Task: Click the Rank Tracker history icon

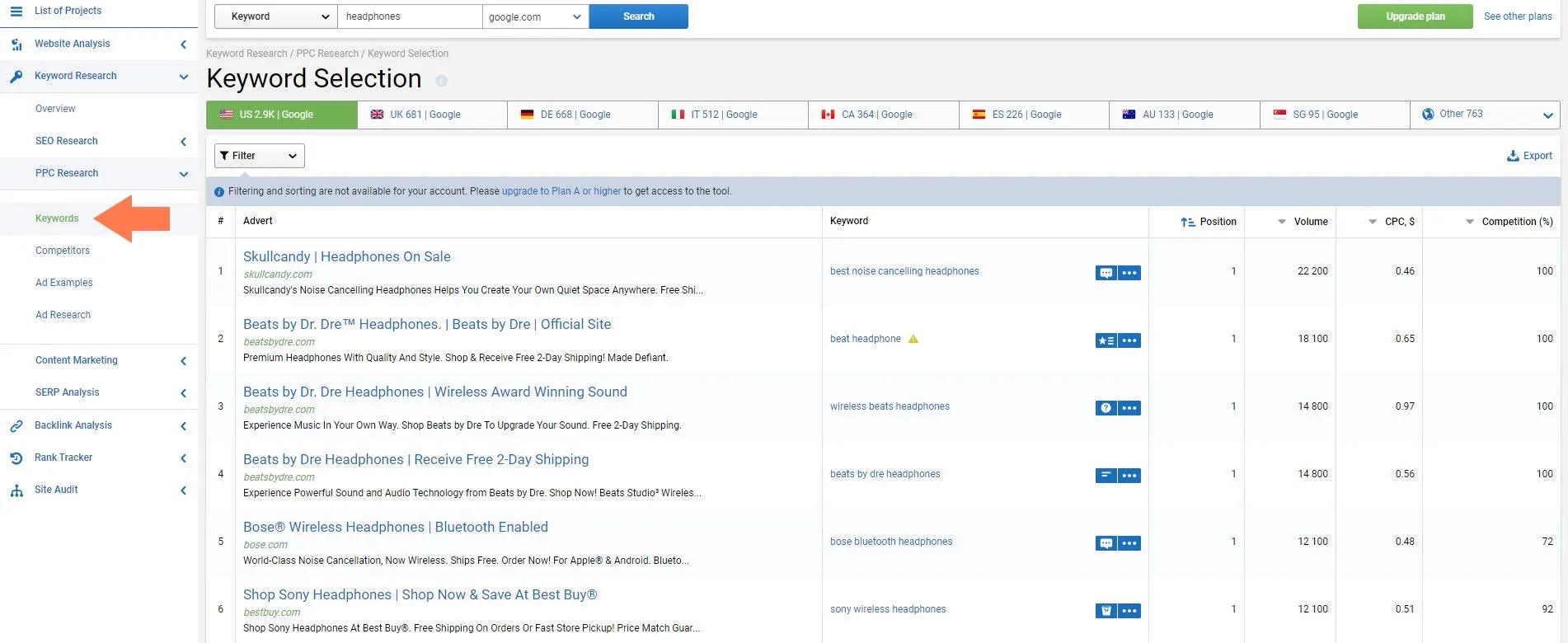Action: pos(16,458)
